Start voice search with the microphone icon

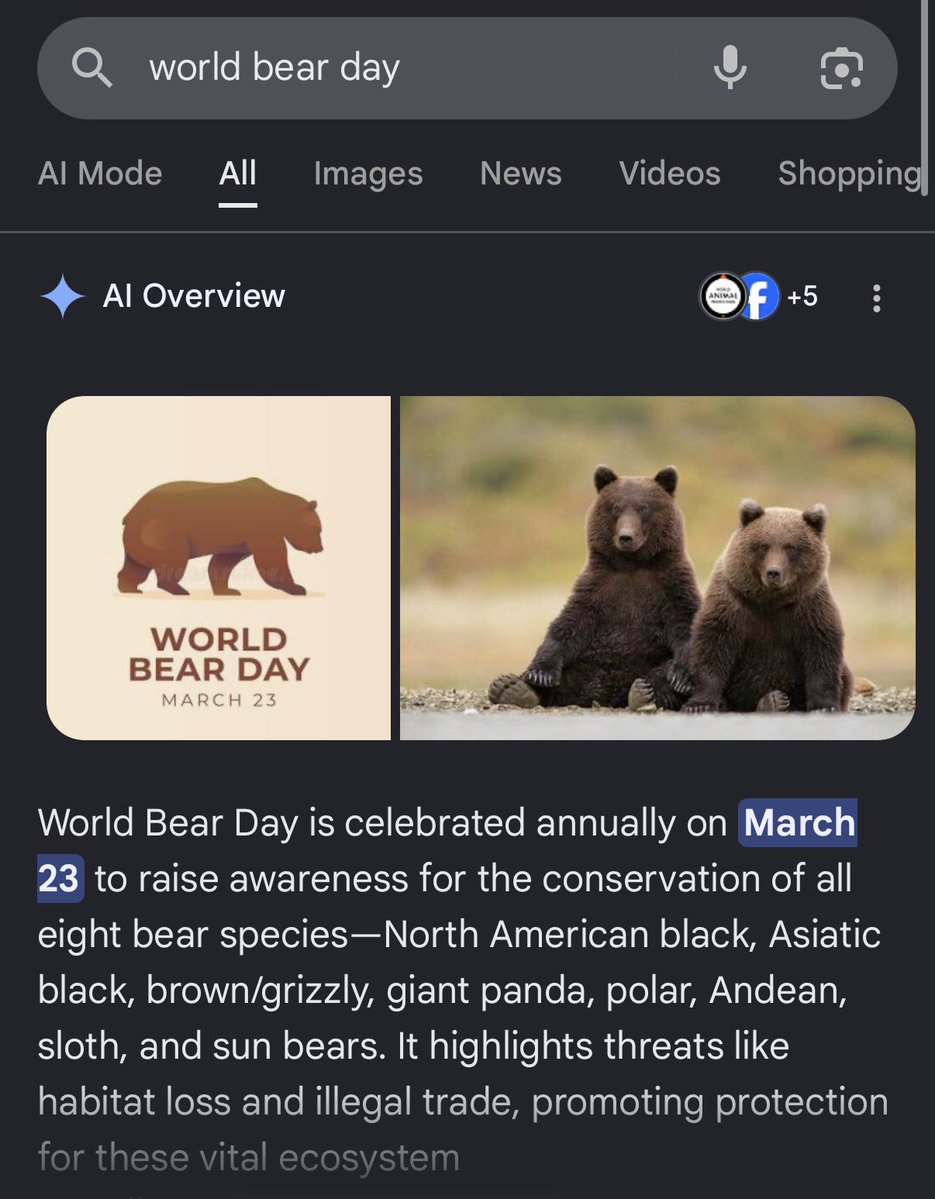click(730, 67)
